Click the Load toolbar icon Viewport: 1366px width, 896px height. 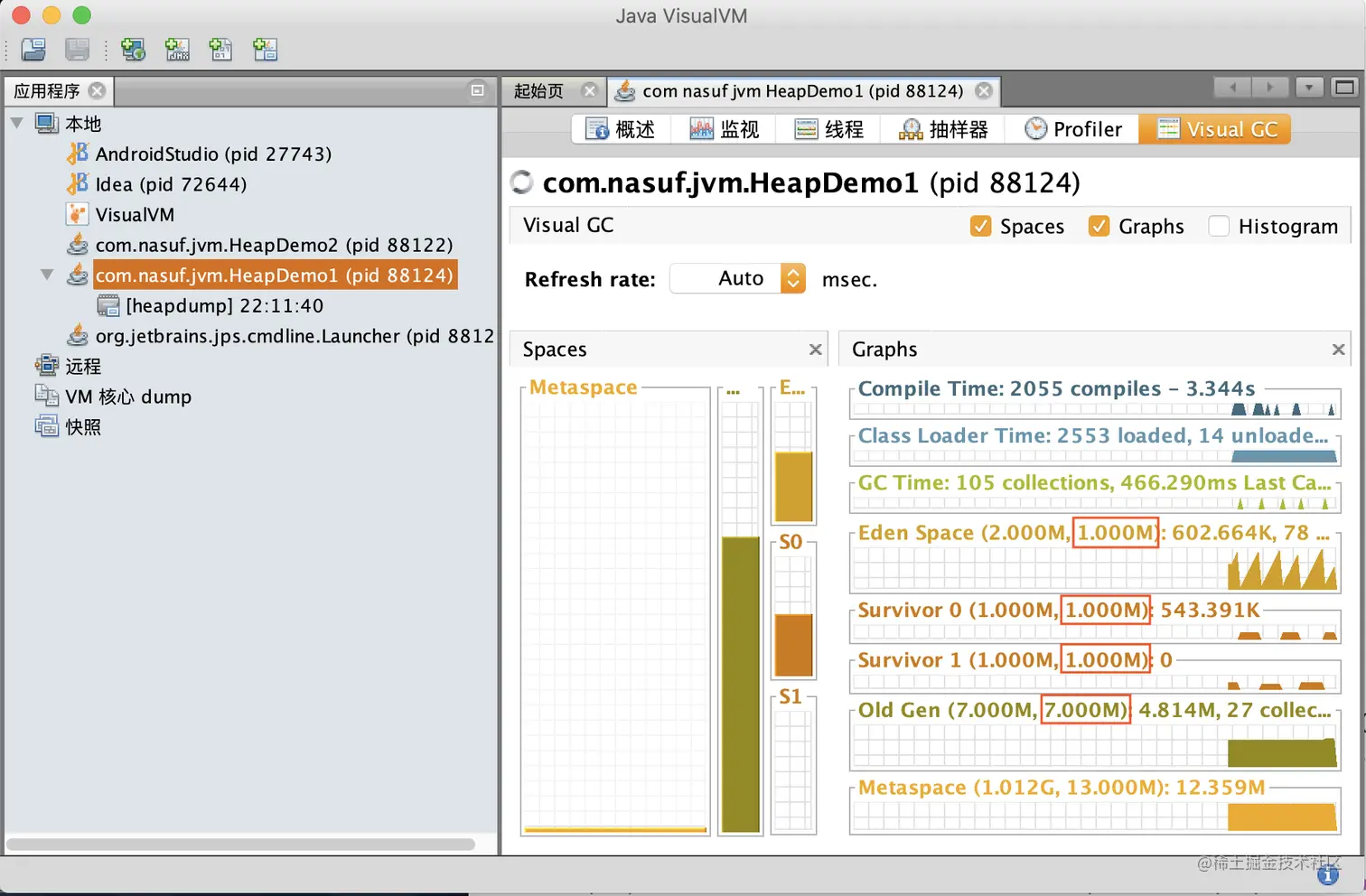33,50
